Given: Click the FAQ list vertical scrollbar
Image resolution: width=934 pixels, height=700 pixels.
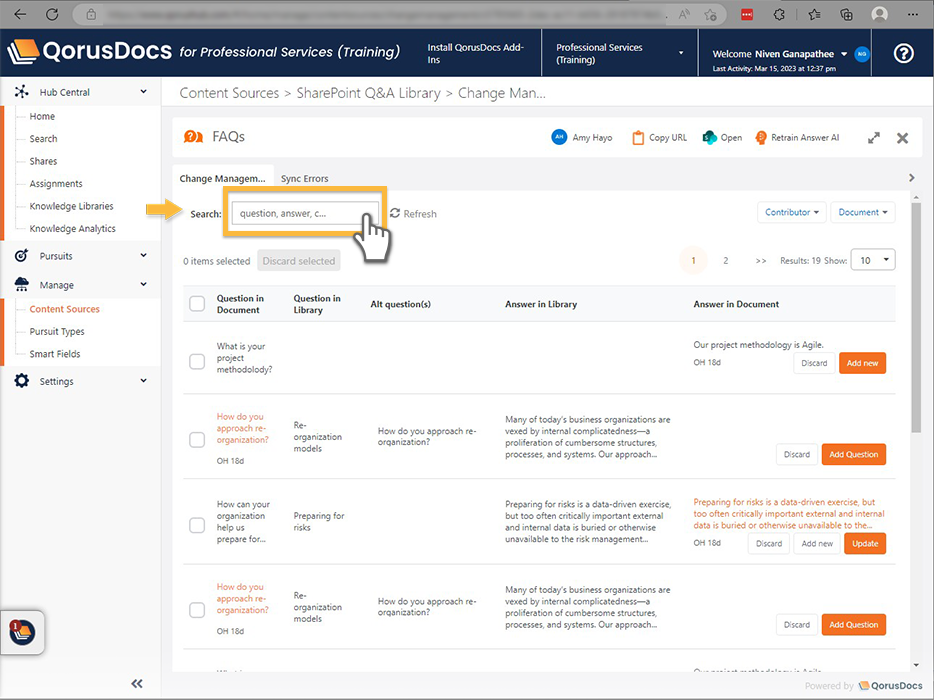Looking at the screenshot, I should pos(916,318).
